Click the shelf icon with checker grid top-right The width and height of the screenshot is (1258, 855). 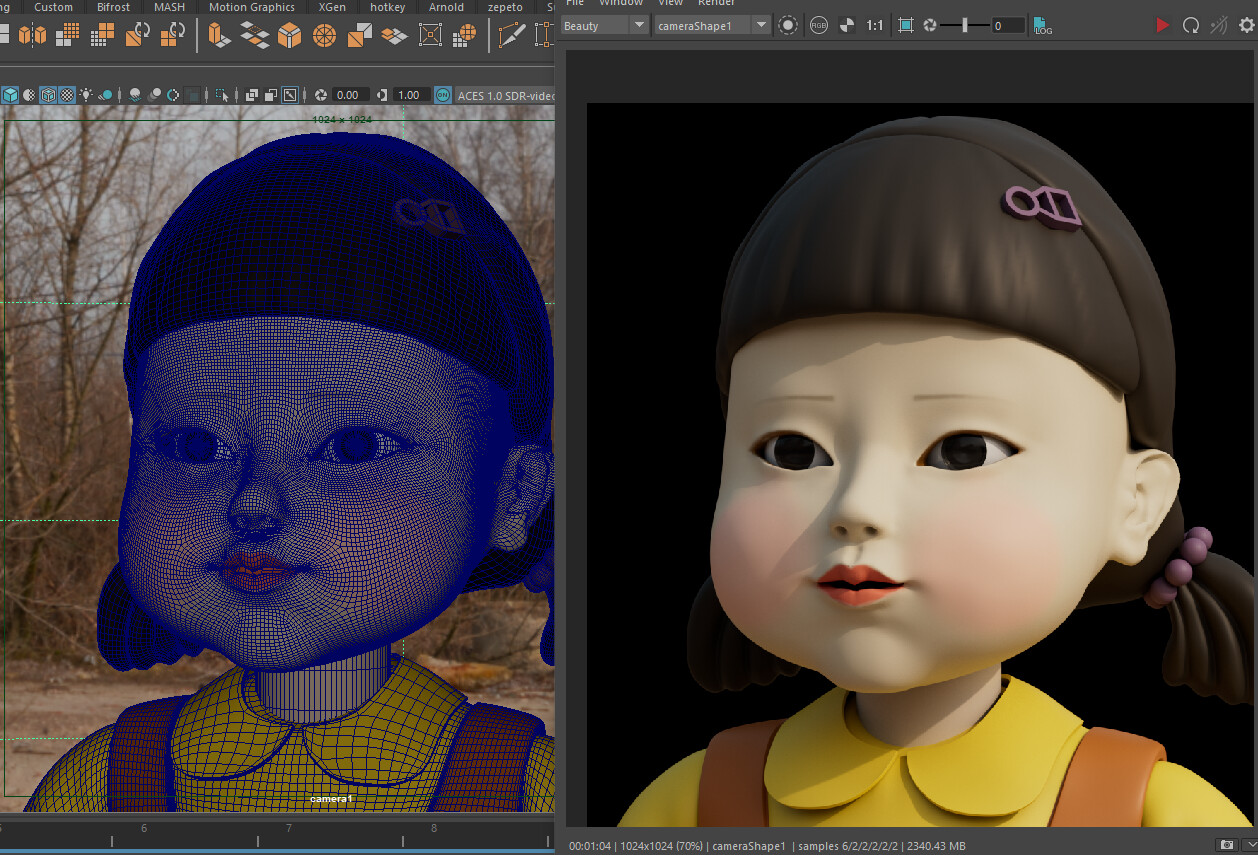click(x=67, y=36)
